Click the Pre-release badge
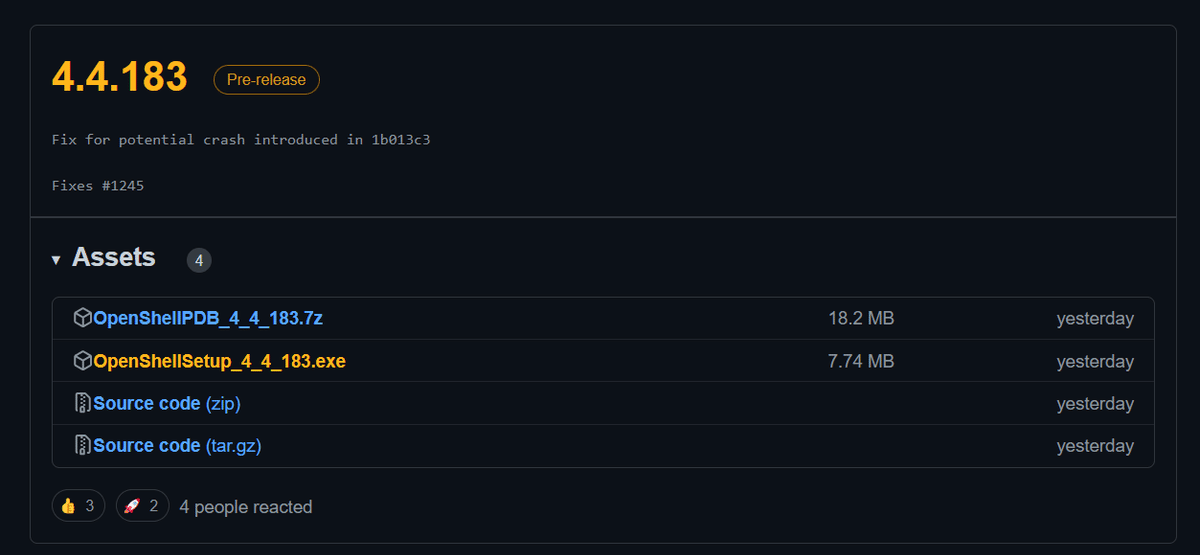Viewport: 1200px width, 555px height. (266, 80)
